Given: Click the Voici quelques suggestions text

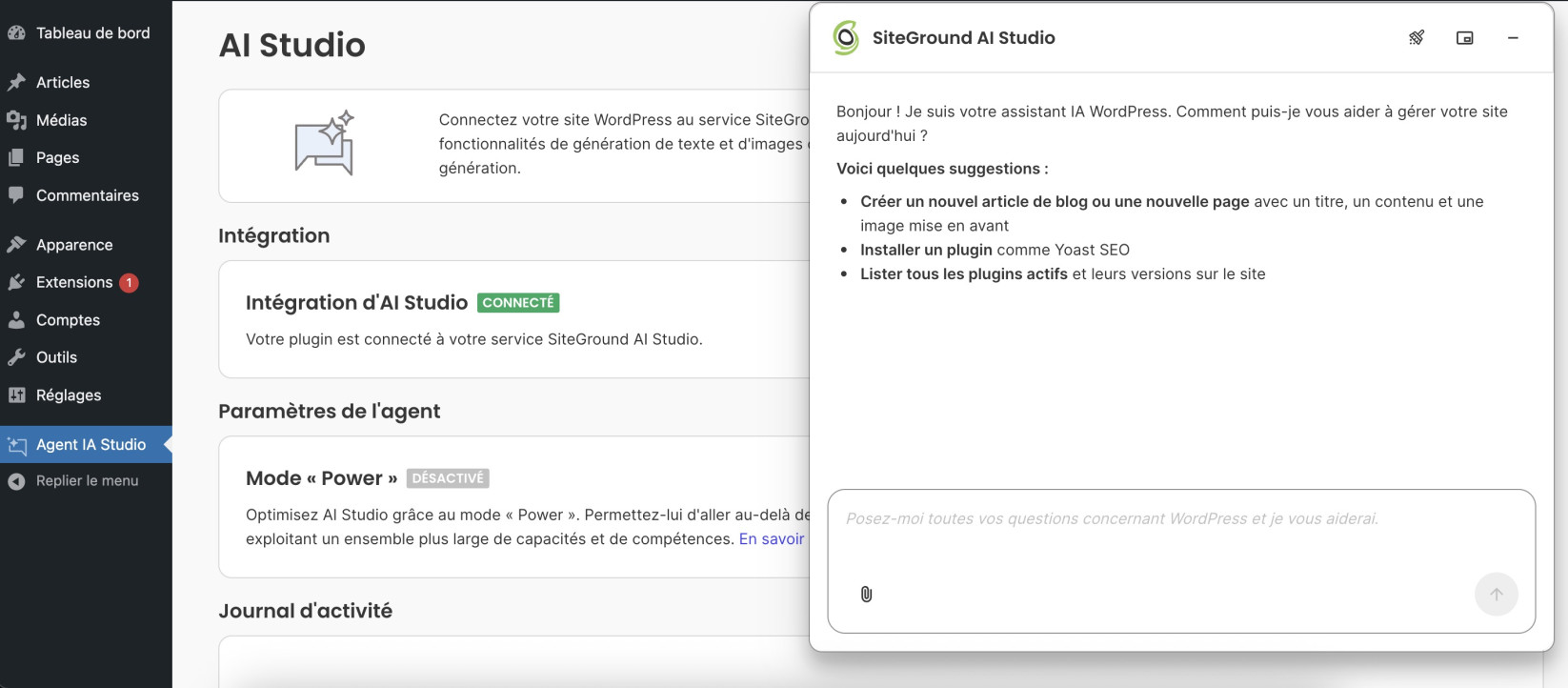Looking at the screenshot, I should 942,169.
